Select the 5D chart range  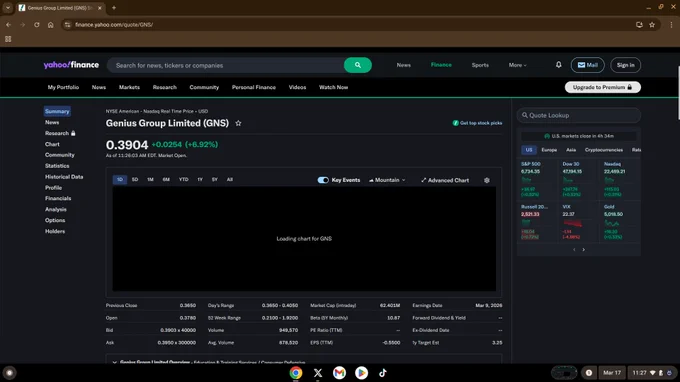pos(135,180)
